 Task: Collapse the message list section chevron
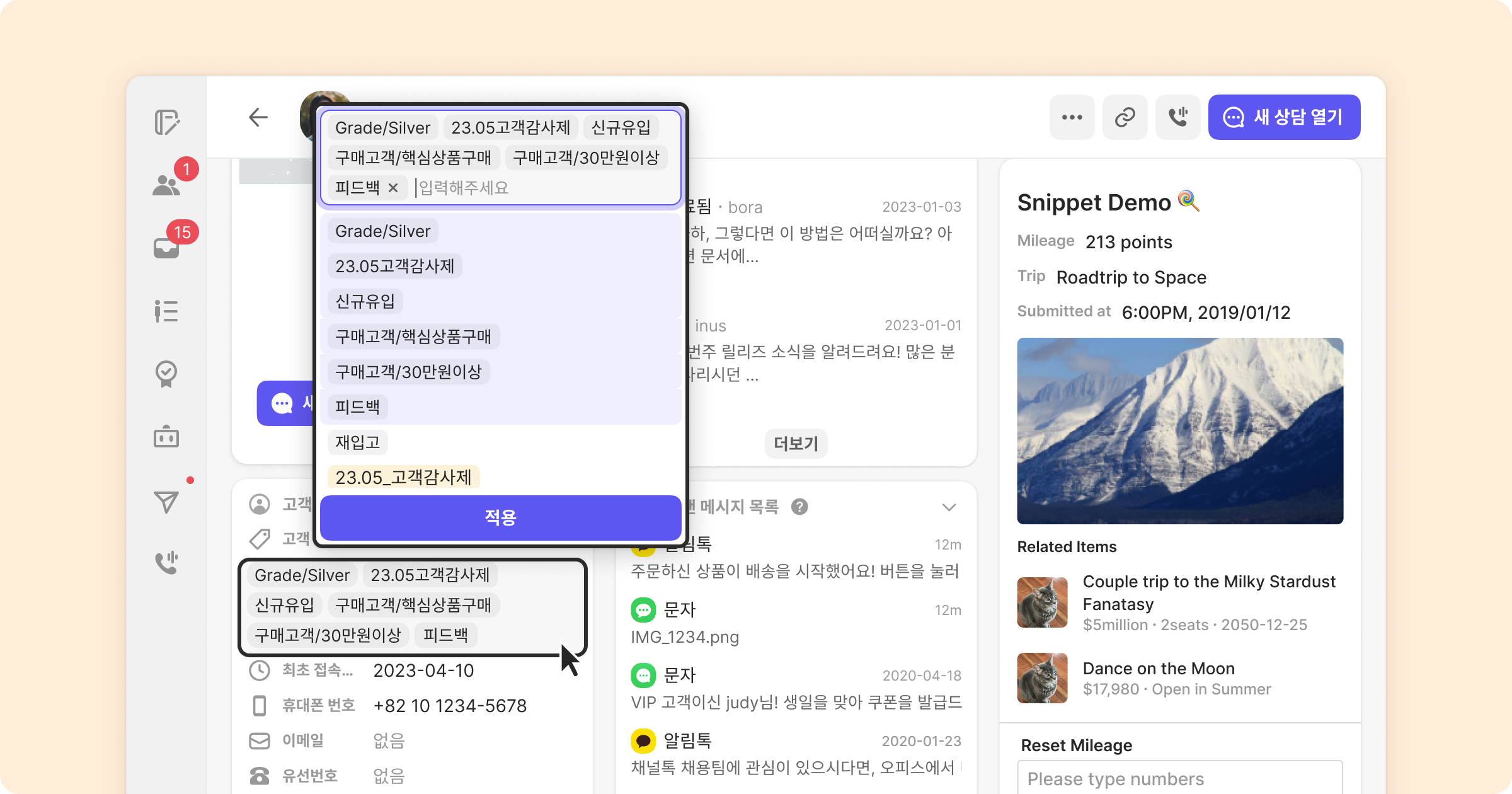949,507
